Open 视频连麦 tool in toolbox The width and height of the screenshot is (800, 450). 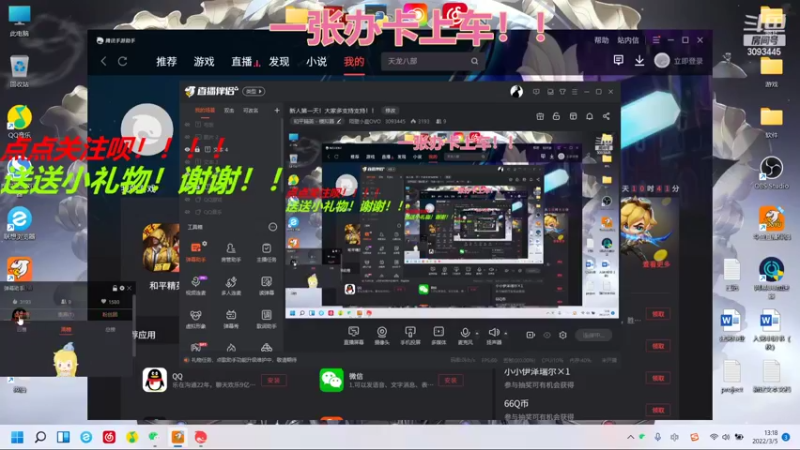[x=196, y=286]
